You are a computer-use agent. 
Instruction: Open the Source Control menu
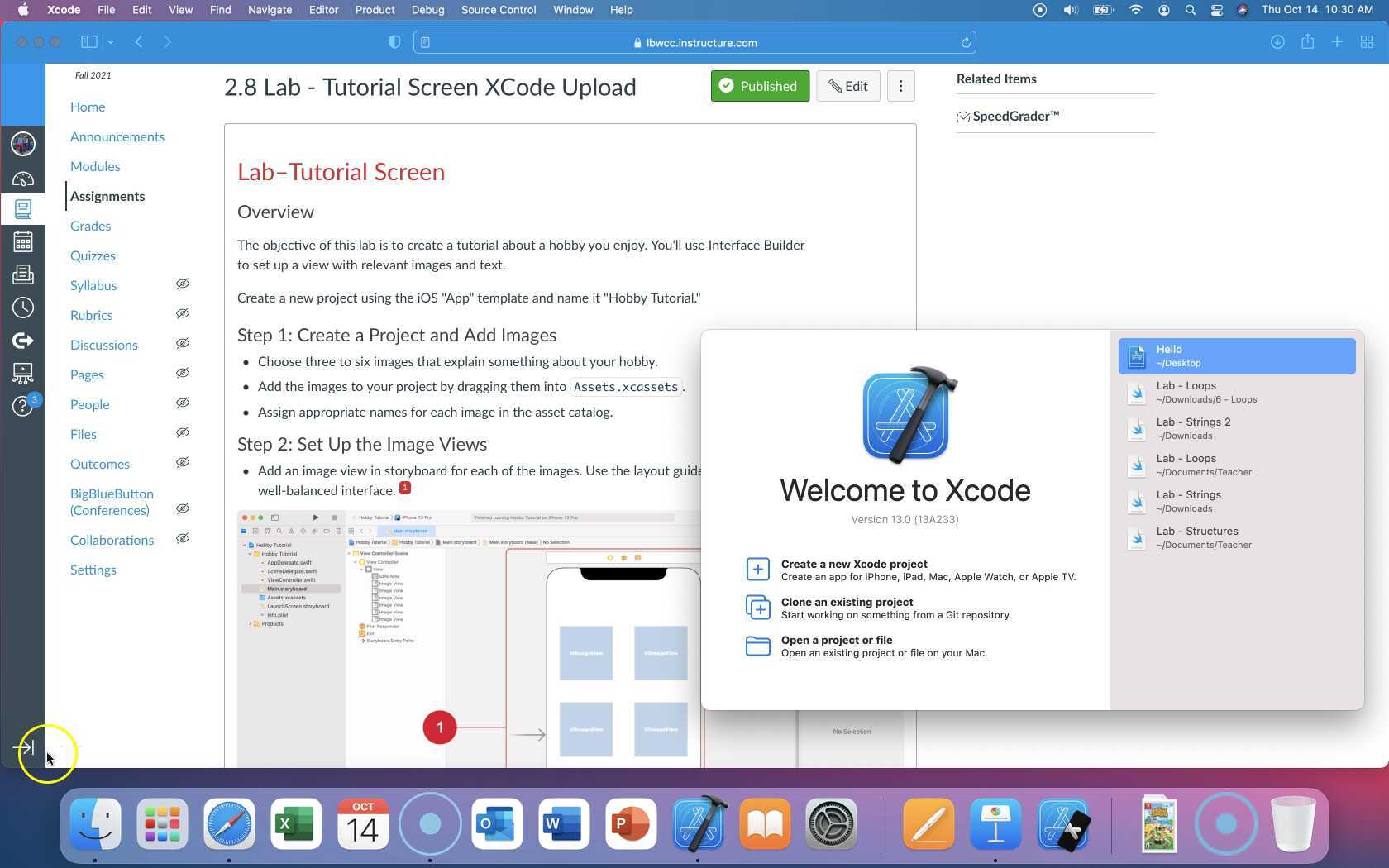498,10
